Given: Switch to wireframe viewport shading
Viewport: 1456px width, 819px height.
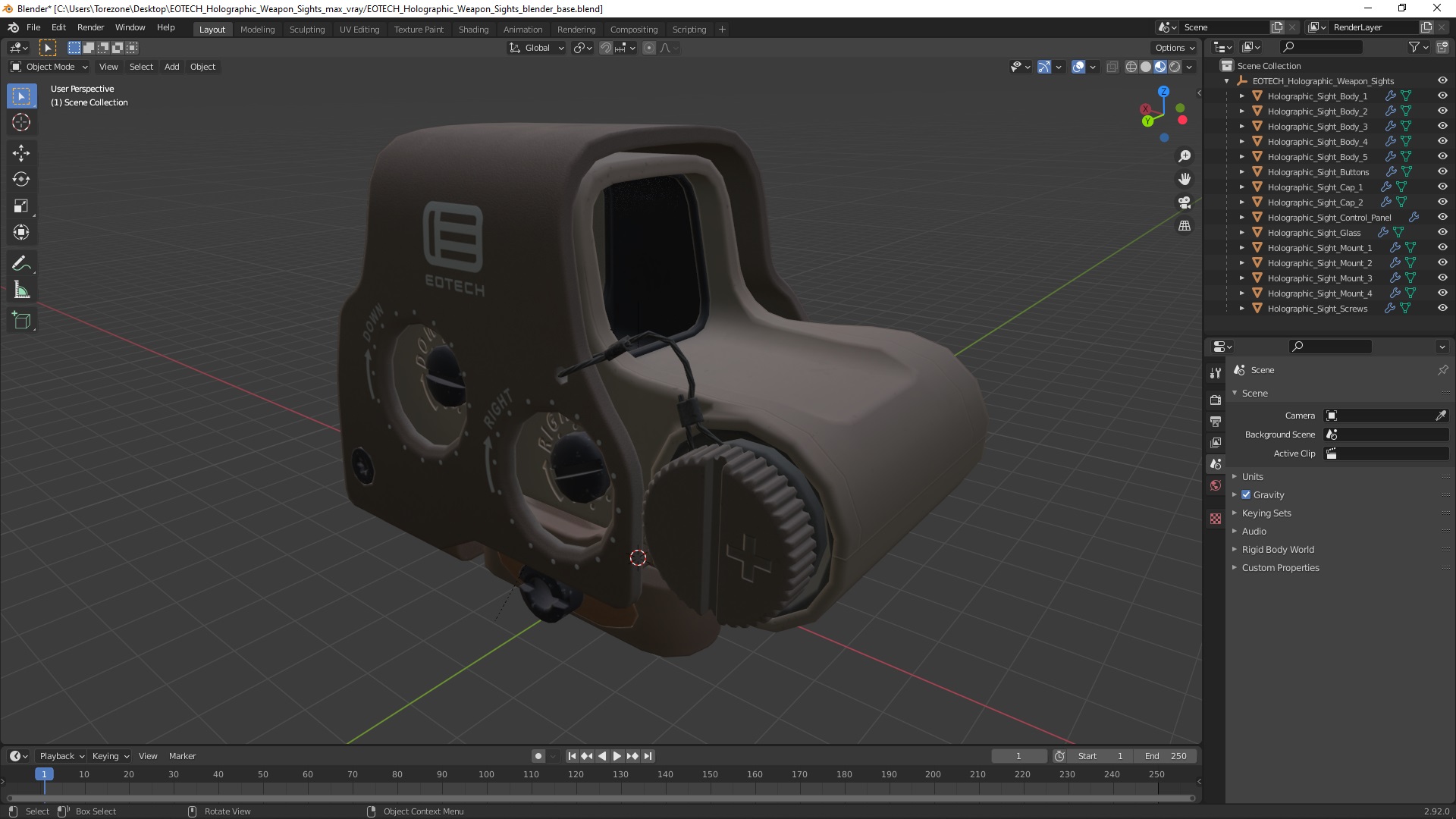Looking at the screenshot, I should [1131, 67].
